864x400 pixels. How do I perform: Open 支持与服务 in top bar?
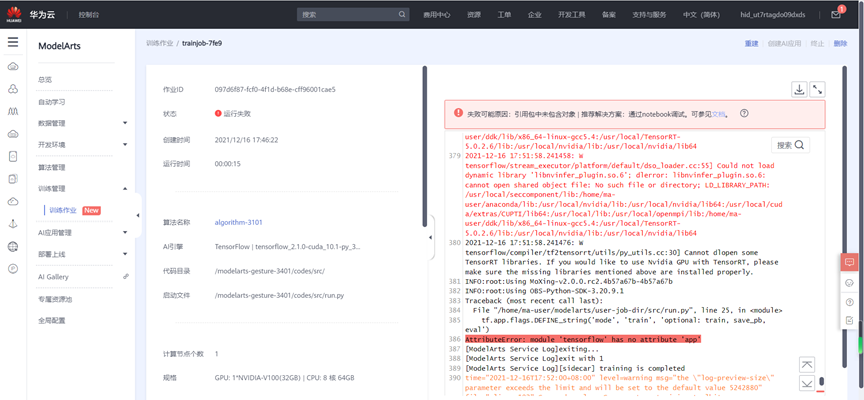[x=649, y=15]
